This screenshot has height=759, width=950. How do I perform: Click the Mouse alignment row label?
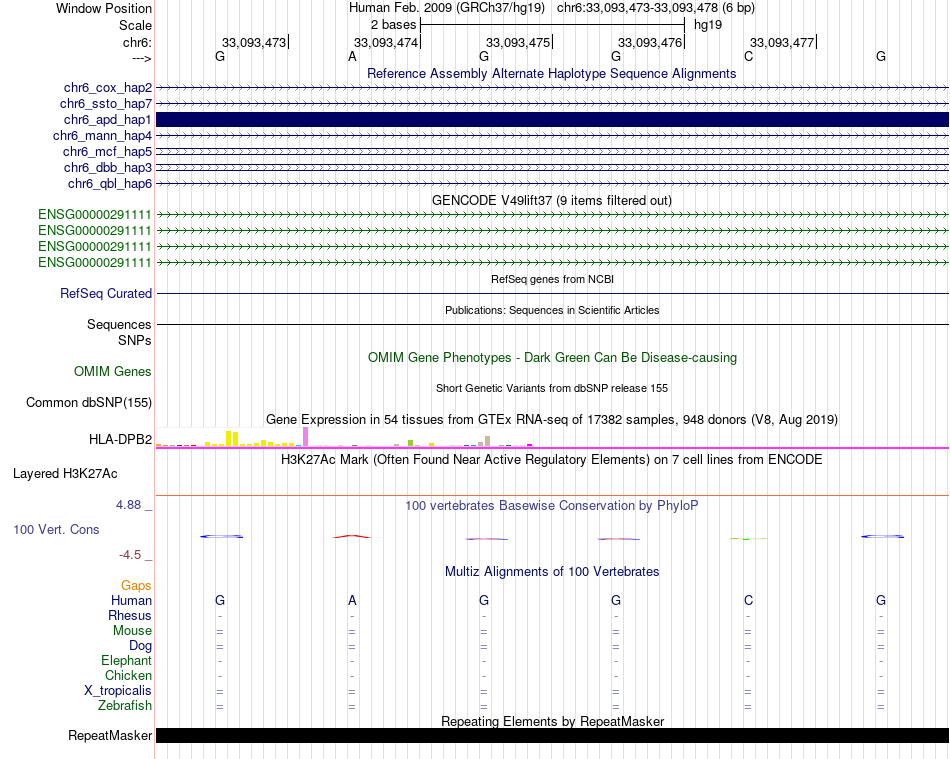[132, 631]
